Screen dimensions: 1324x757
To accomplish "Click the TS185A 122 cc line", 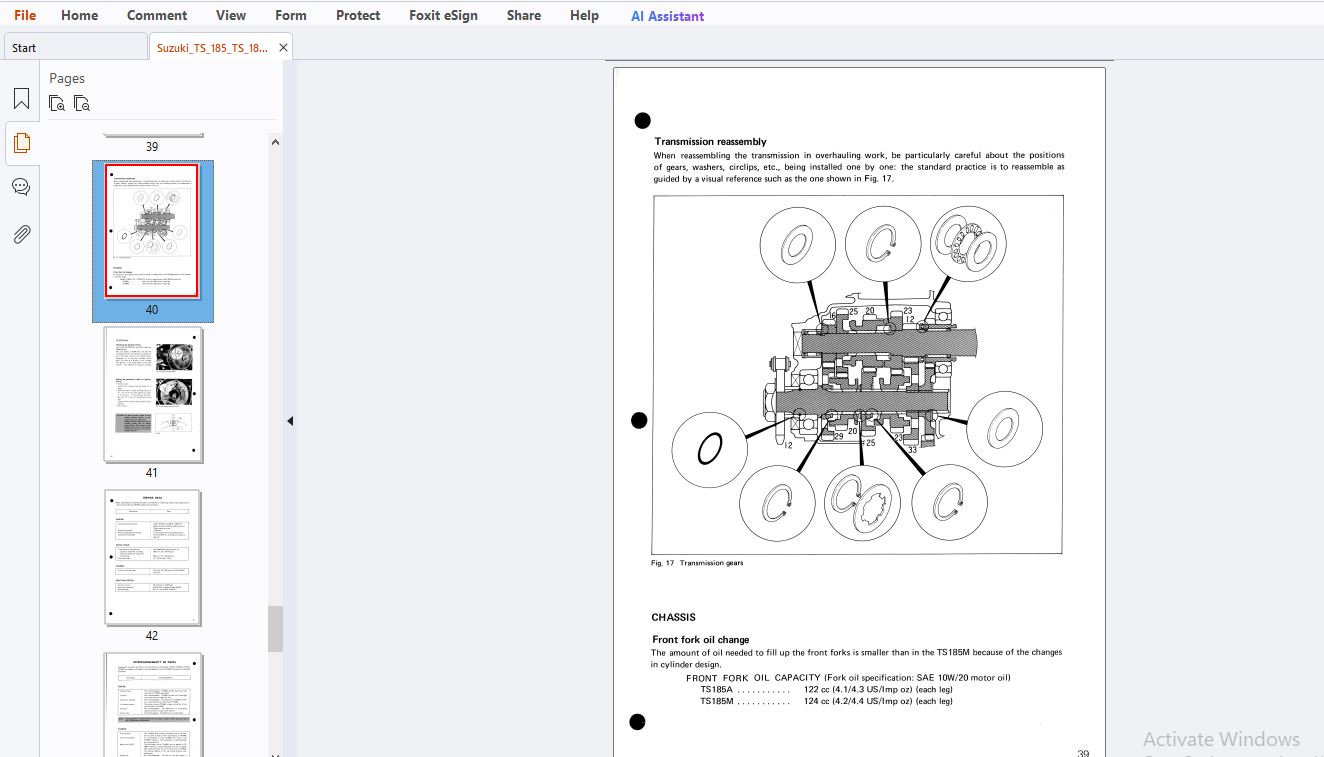I will pyautogui.click(x=826, y=690).
